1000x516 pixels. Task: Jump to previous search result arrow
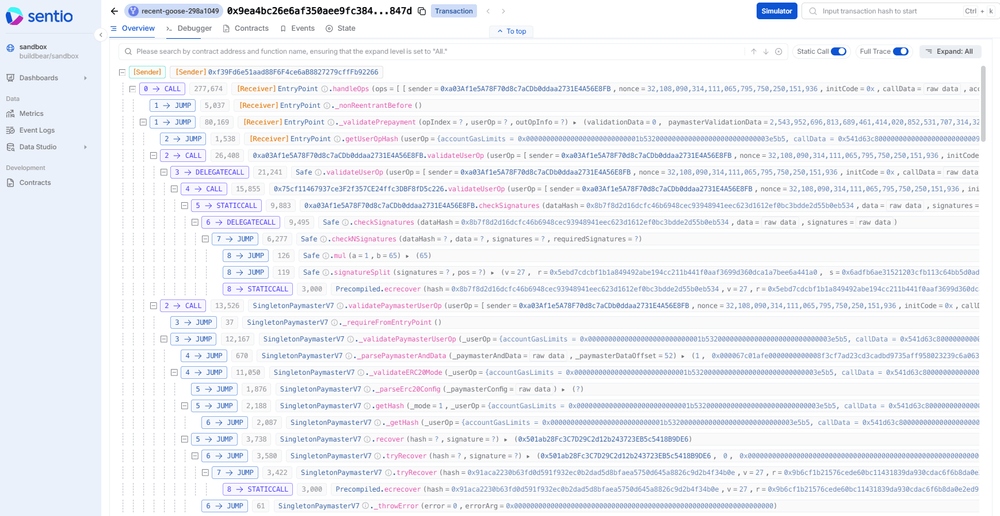pos(753,51)
